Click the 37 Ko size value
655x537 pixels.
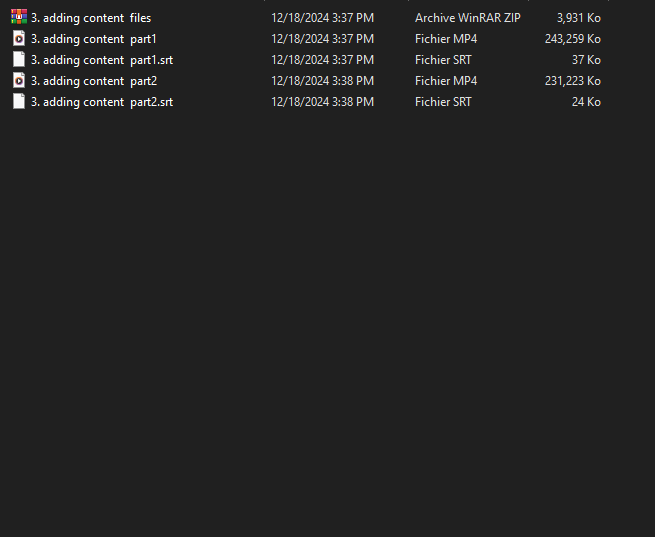click(x=586, y=60)
